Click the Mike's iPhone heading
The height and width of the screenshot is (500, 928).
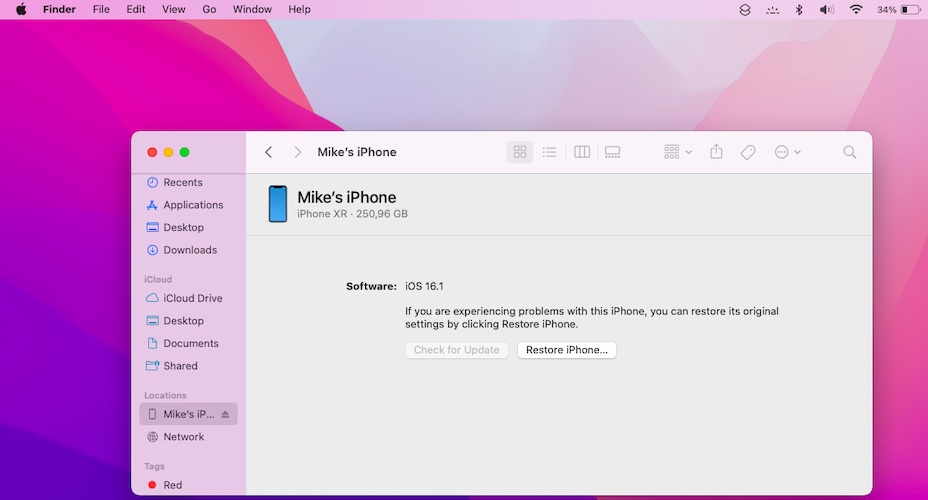(x=347, y=197)
